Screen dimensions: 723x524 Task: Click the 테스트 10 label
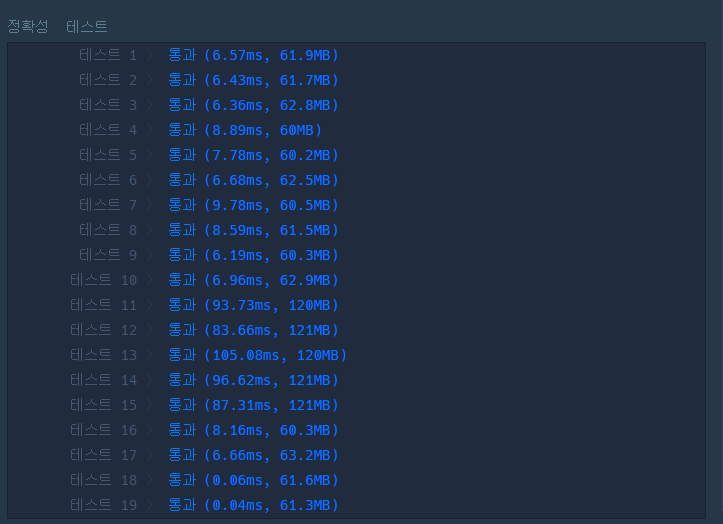(x=104, y=280)
